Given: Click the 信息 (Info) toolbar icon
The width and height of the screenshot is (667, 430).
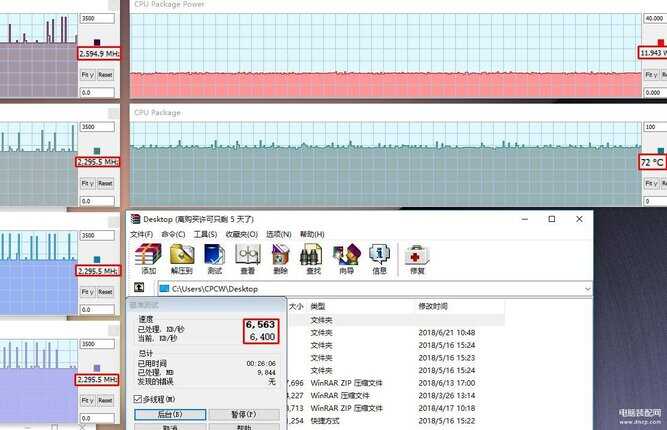Looking at the screenshot, I should (x=379, y=259).
